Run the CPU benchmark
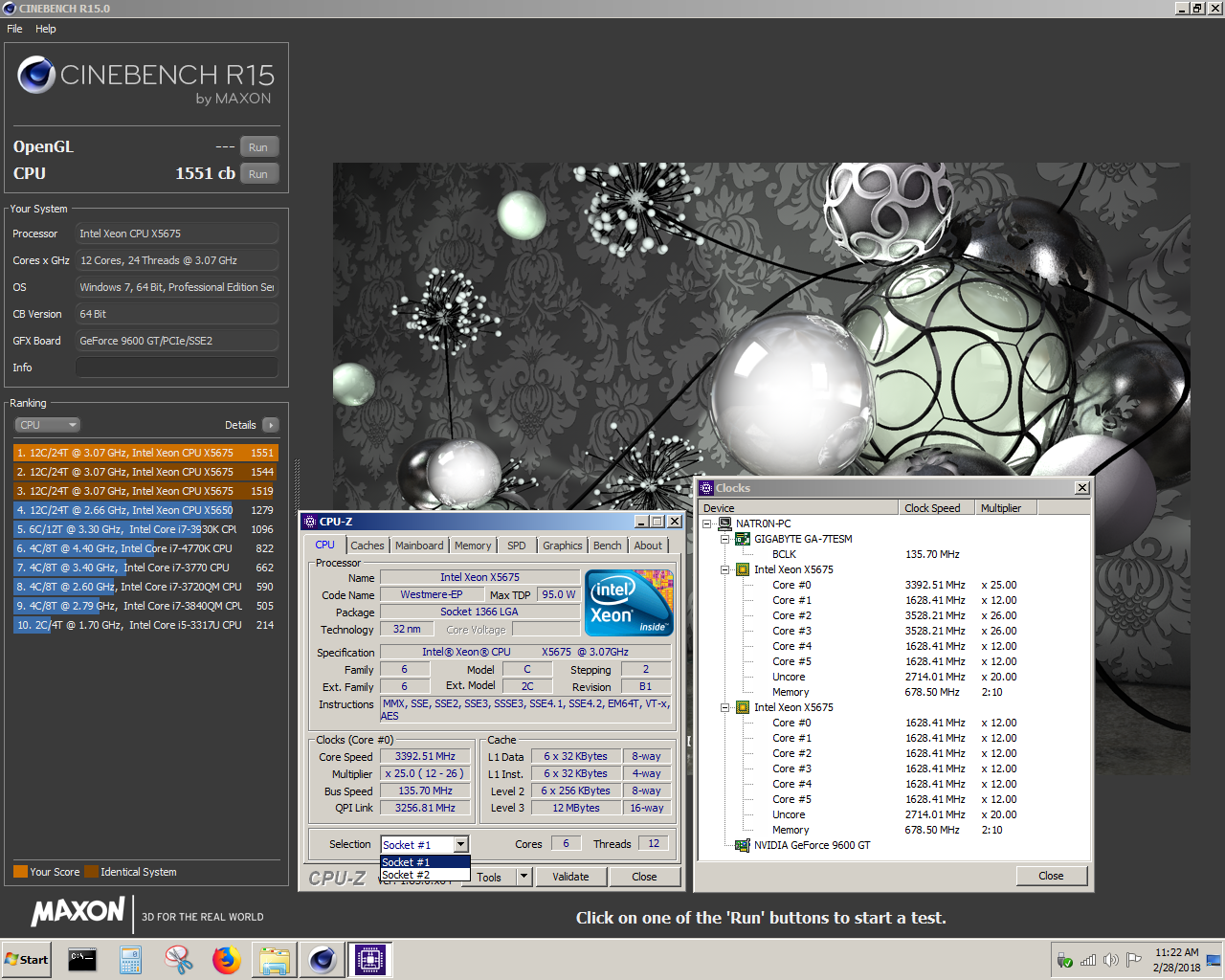The width and height of the screenshot is (1225, 980). 258,174
